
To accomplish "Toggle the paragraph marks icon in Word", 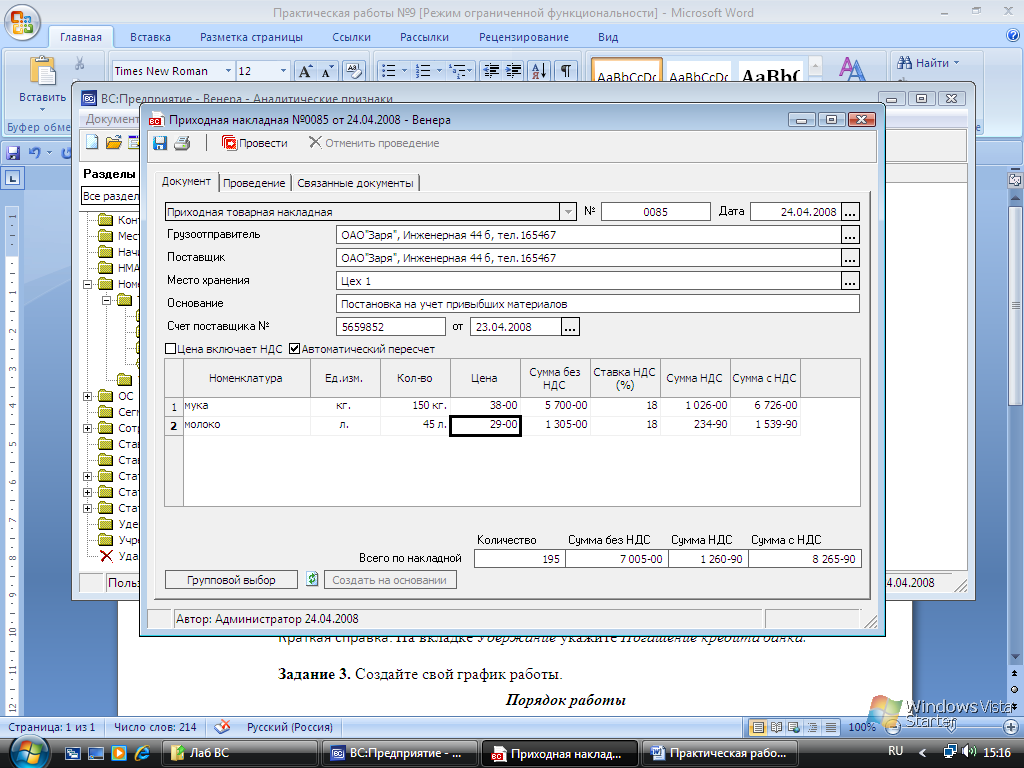I will click(x=566, y=71).
